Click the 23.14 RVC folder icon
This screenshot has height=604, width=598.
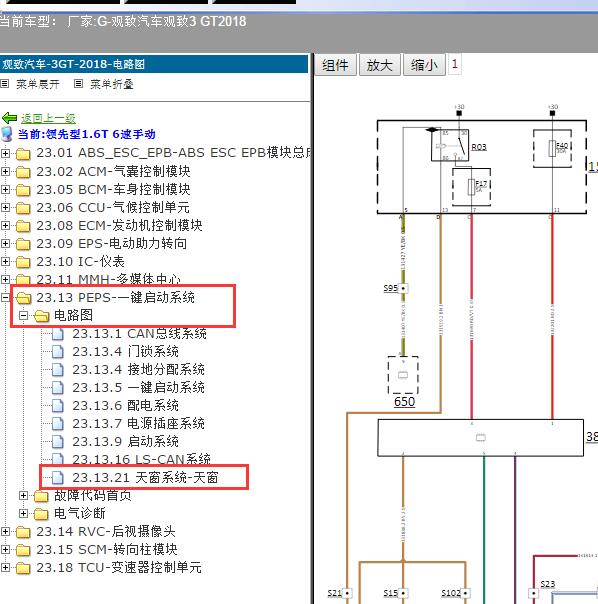coord(23,532)
